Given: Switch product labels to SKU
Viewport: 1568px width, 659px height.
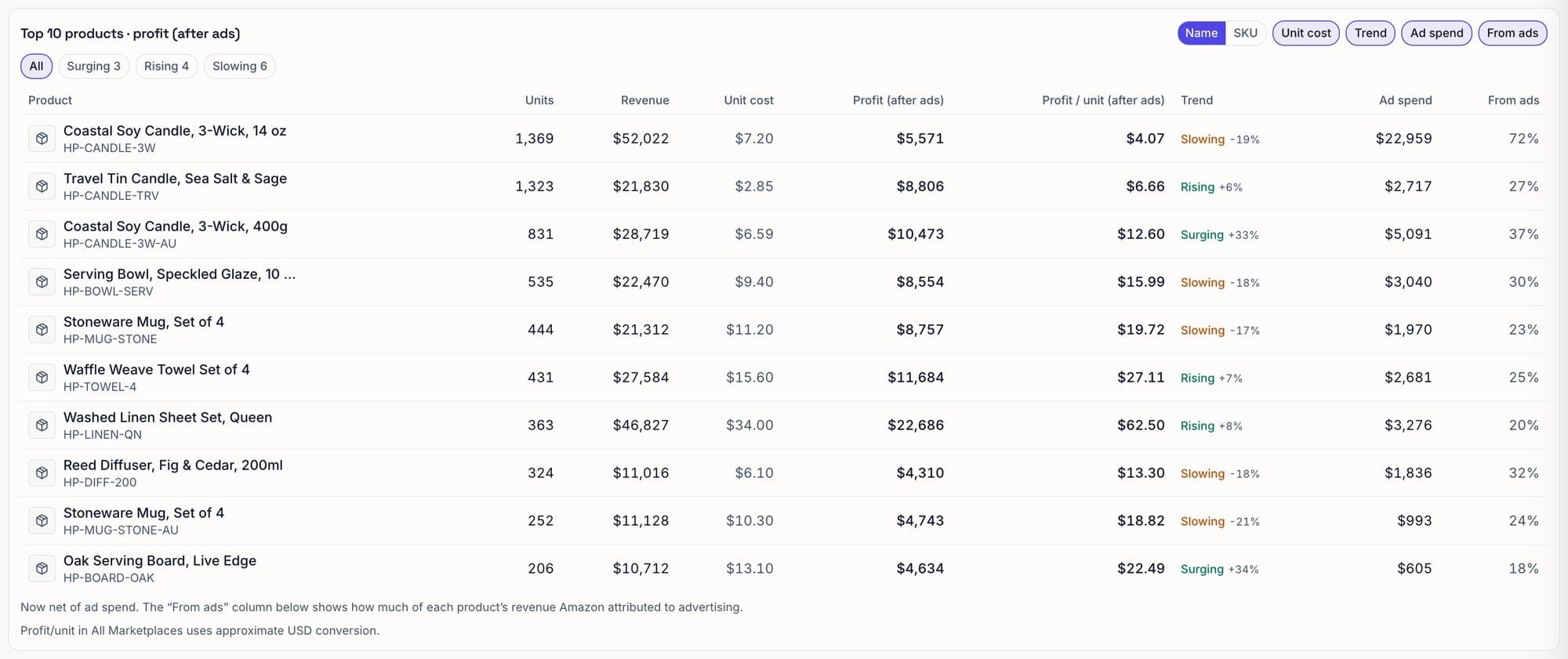Looking at the screenshot, I should (1245, 33).
